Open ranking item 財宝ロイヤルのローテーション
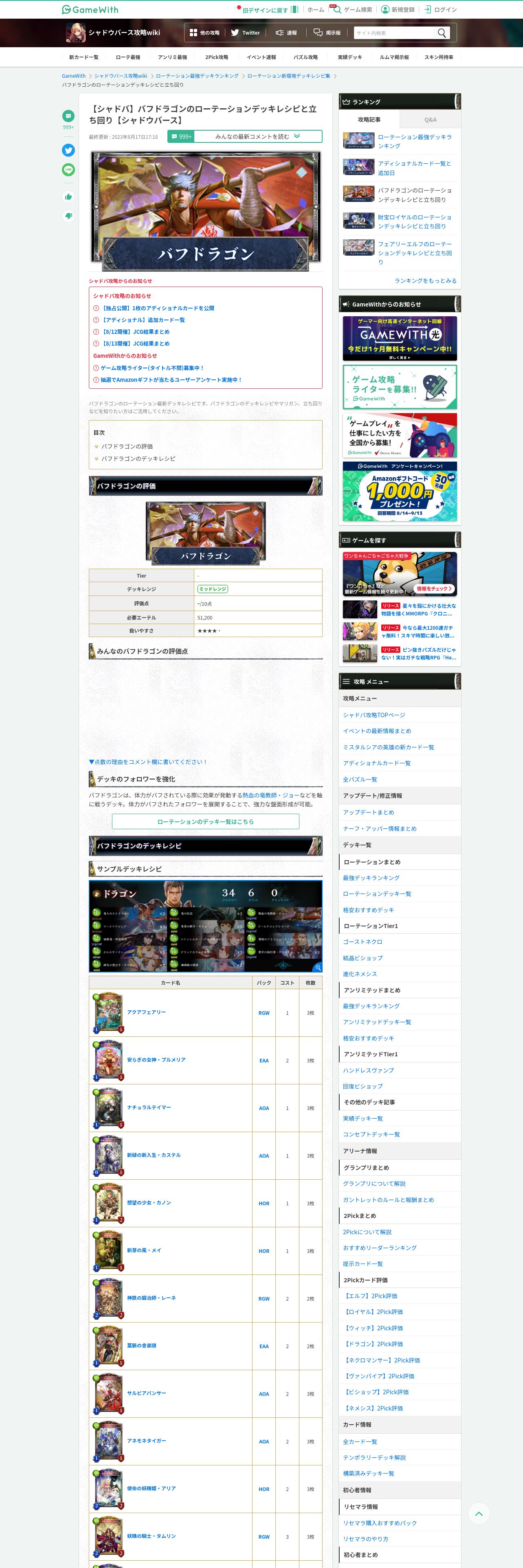Viewport: 523px width, 1568px height. (415, 221)
